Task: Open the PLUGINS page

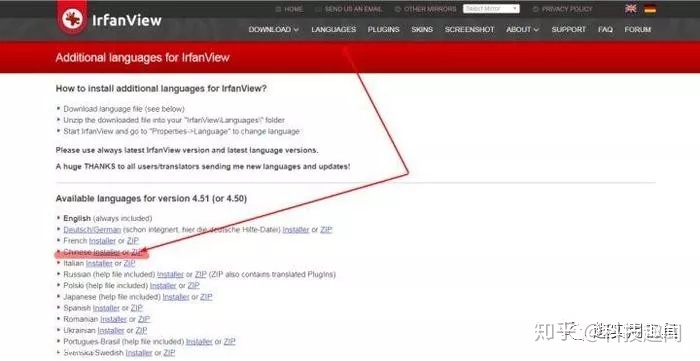Action: 383,29
